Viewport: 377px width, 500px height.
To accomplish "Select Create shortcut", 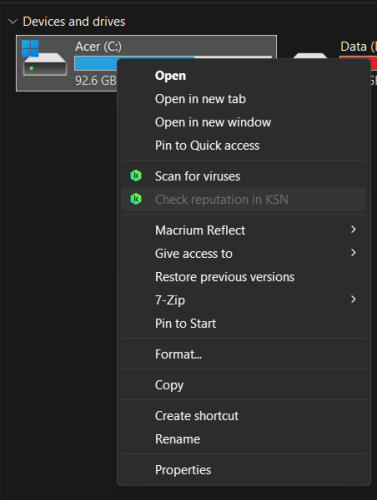I will [x=244, y=416].
